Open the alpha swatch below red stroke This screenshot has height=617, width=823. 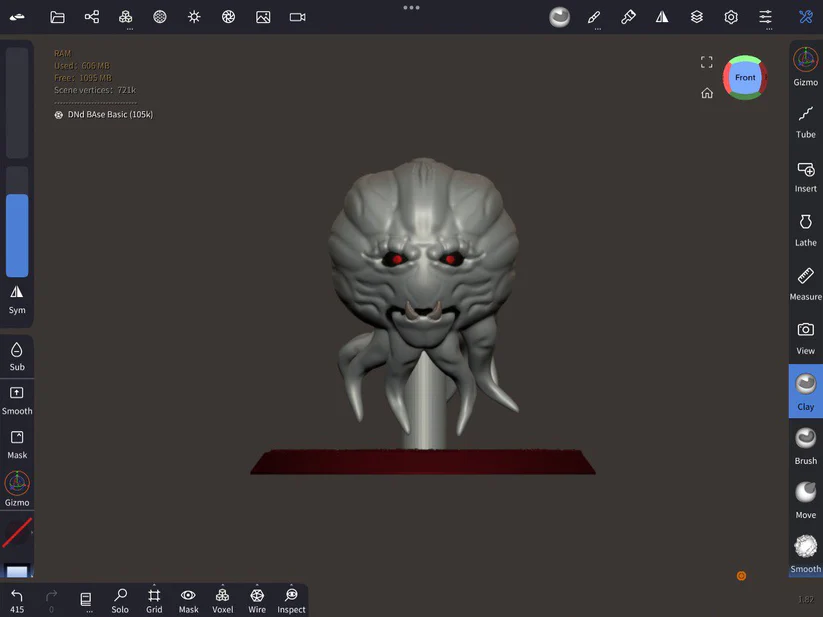pos(17,571)
